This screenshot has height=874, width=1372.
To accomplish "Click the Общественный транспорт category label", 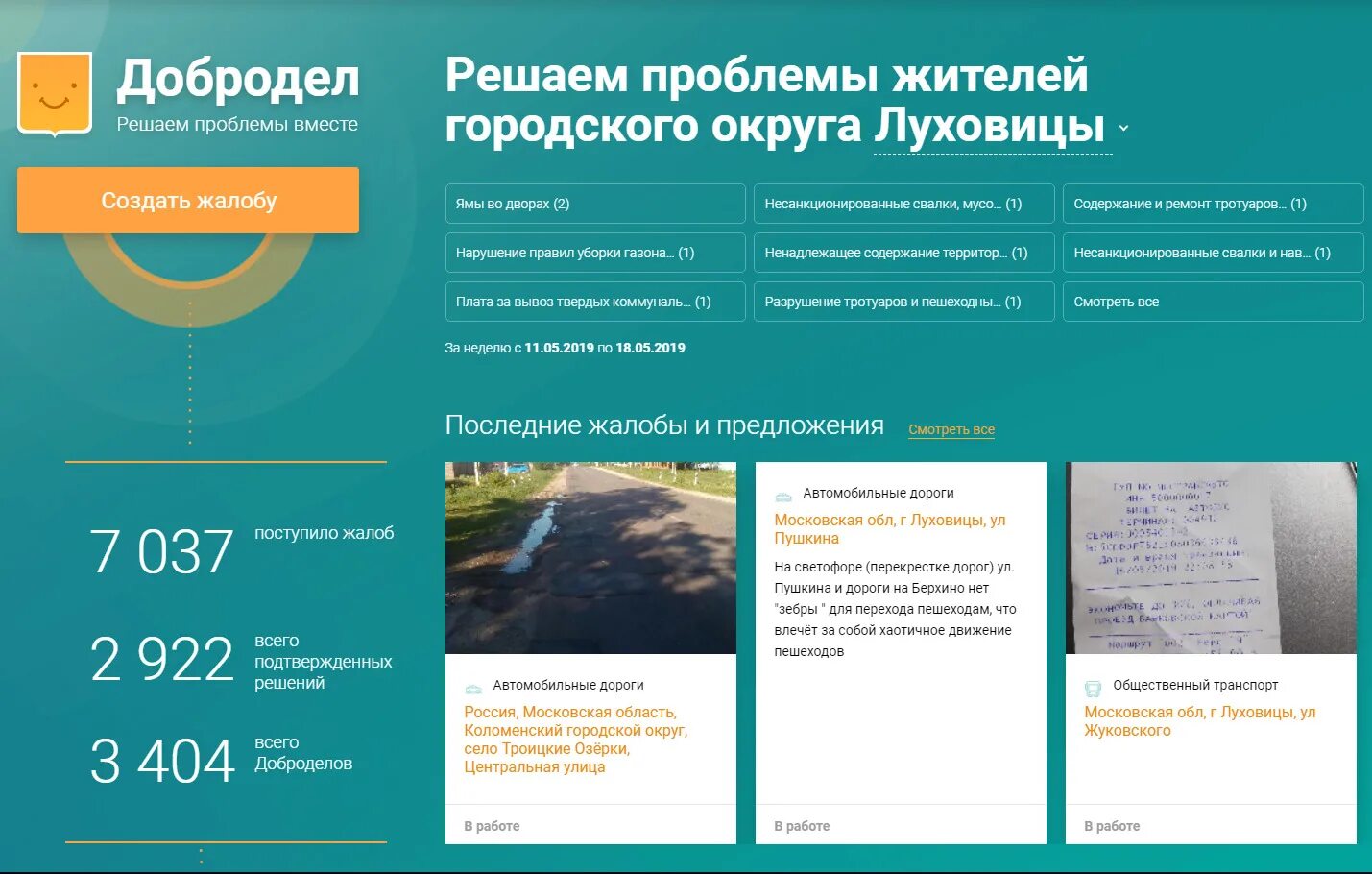I will (1195, 685).
